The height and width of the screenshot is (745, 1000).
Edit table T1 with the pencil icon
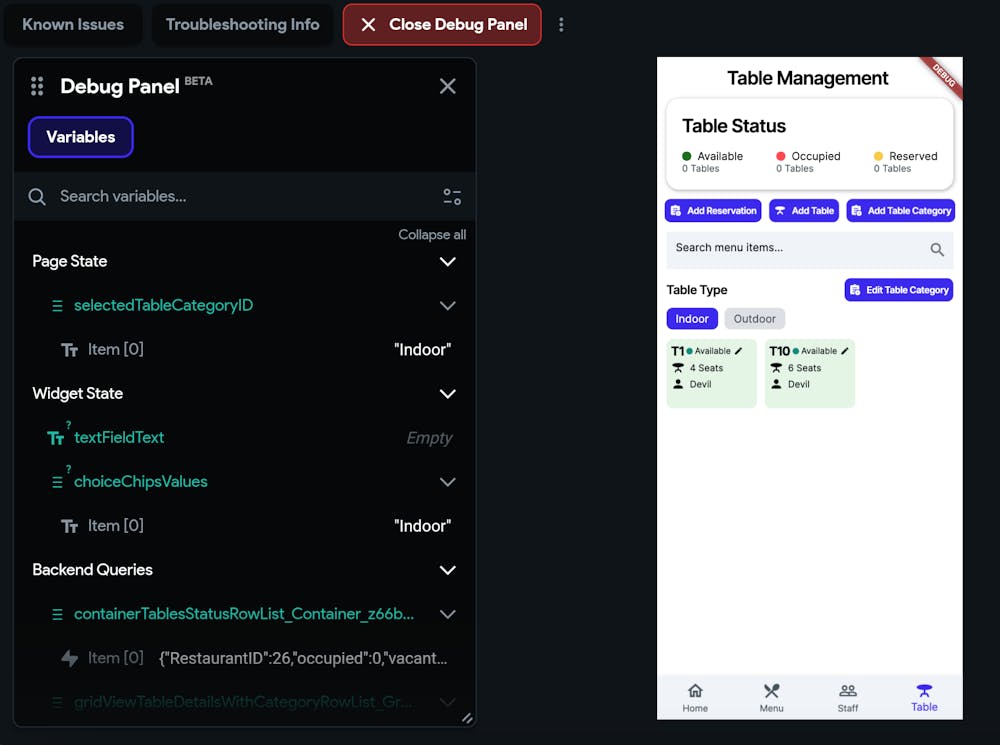click(x=739, y=351)
